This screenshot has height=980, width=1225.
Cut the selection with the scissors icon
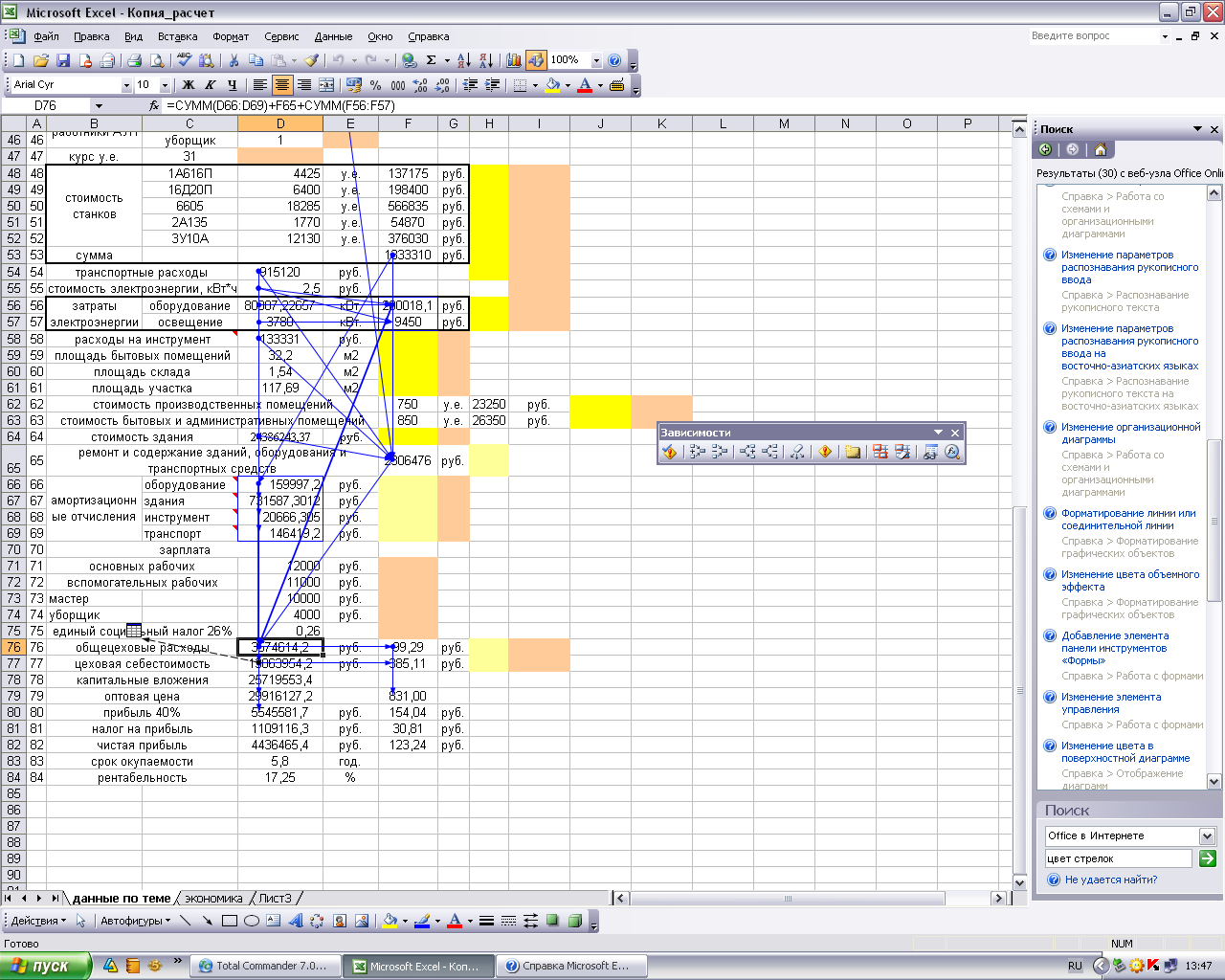pos(233,60)
